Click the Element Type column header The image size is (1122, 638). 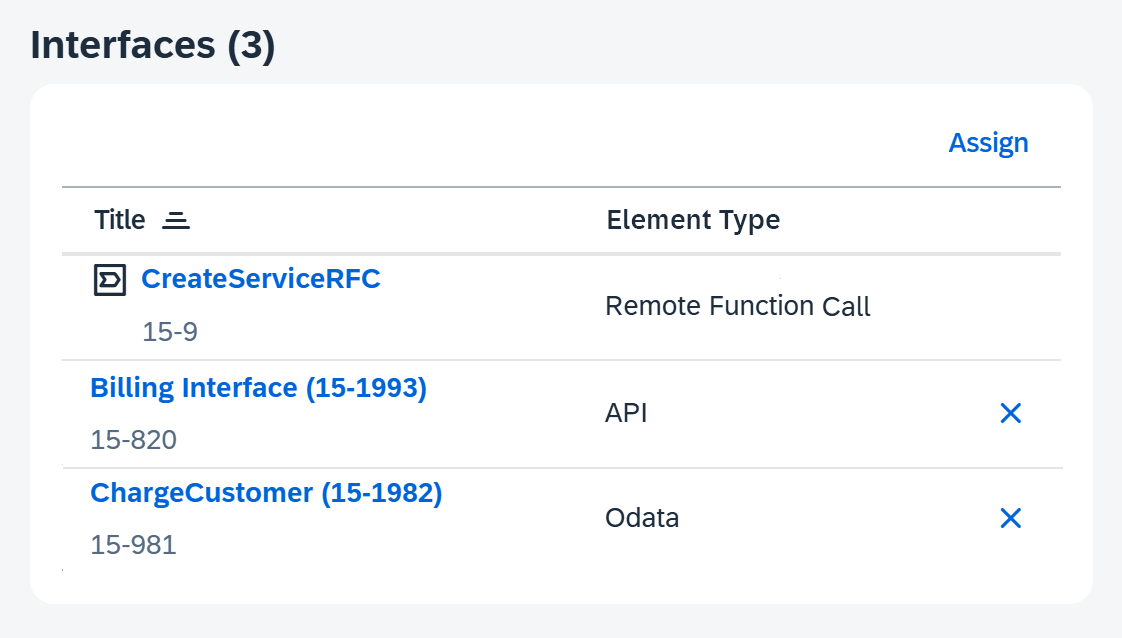(x=693, y=220)
